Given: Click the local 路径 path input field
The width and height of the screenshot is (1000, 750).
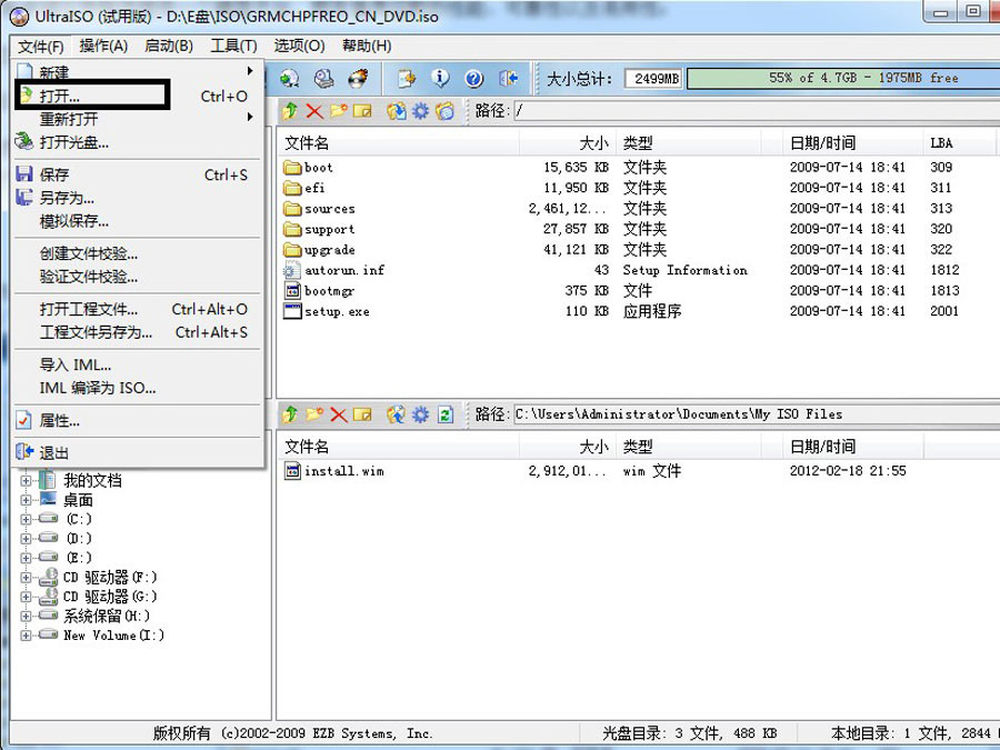Looking at the screenshot, I should (x=750, y=414).
